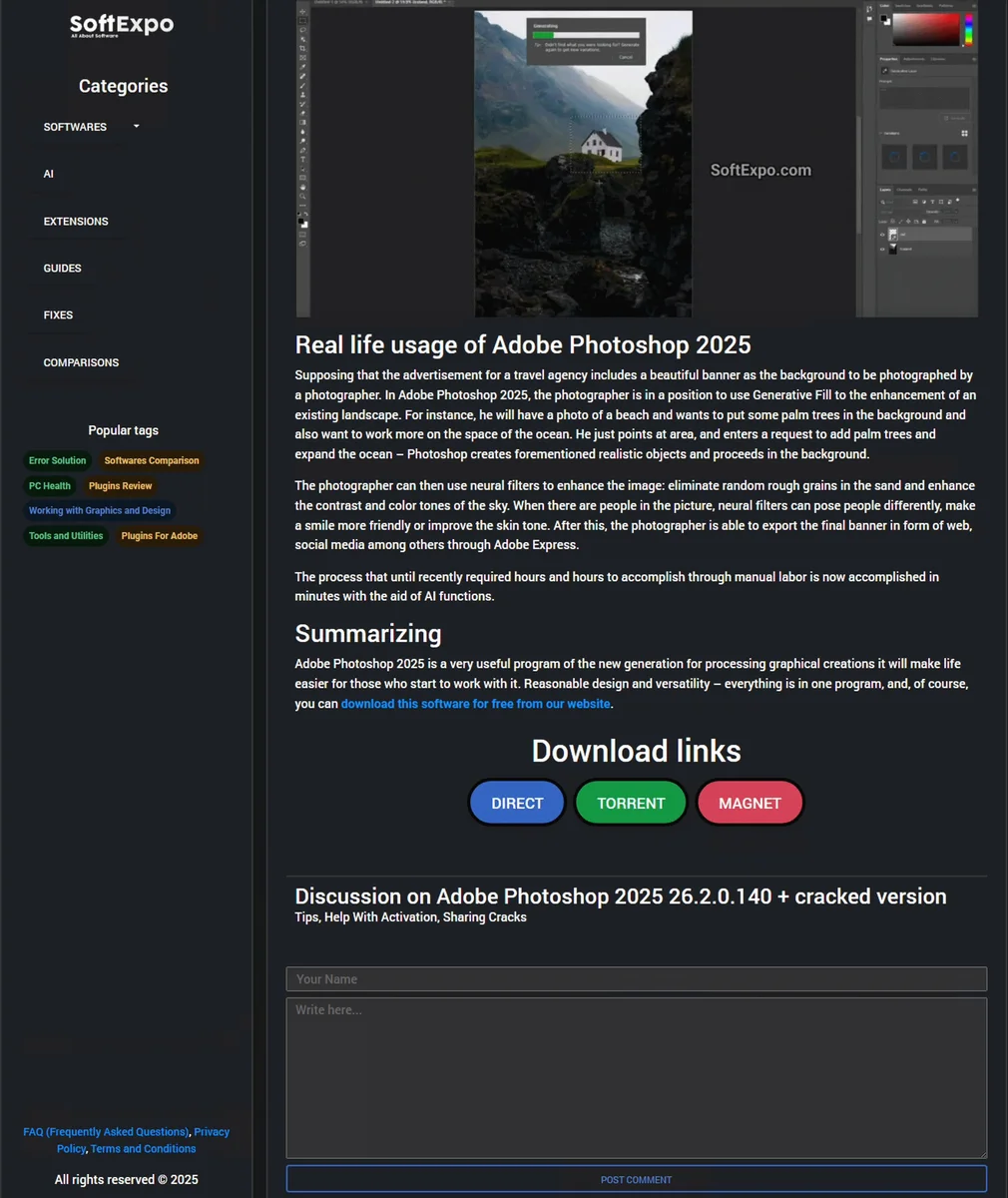Select the Move tool in the Photoshop toolbar

[302, 12]
